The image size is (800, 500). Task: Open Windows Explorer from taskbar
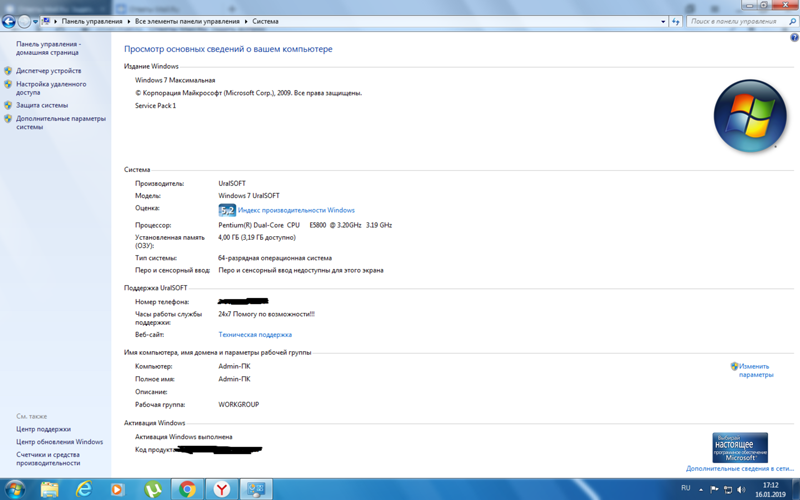49,490
